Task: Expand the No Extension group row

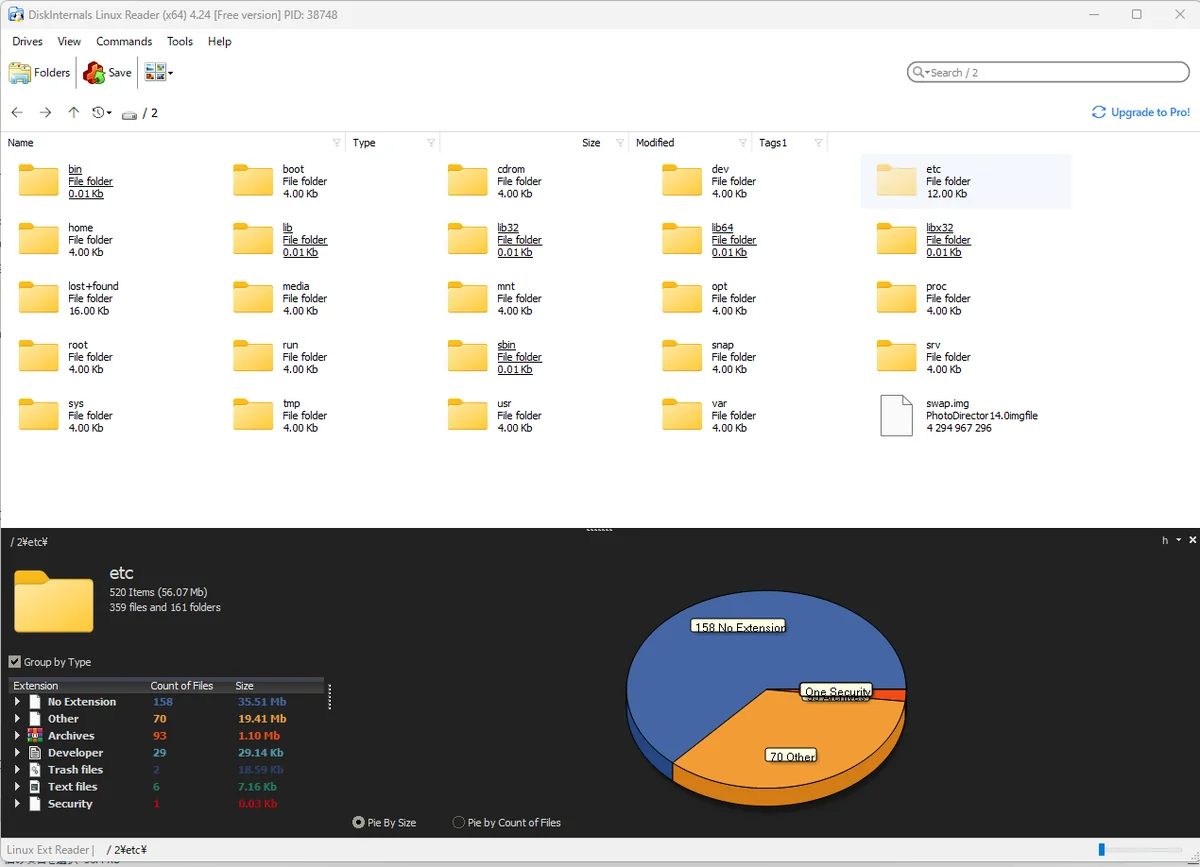Action: [17, 702]
